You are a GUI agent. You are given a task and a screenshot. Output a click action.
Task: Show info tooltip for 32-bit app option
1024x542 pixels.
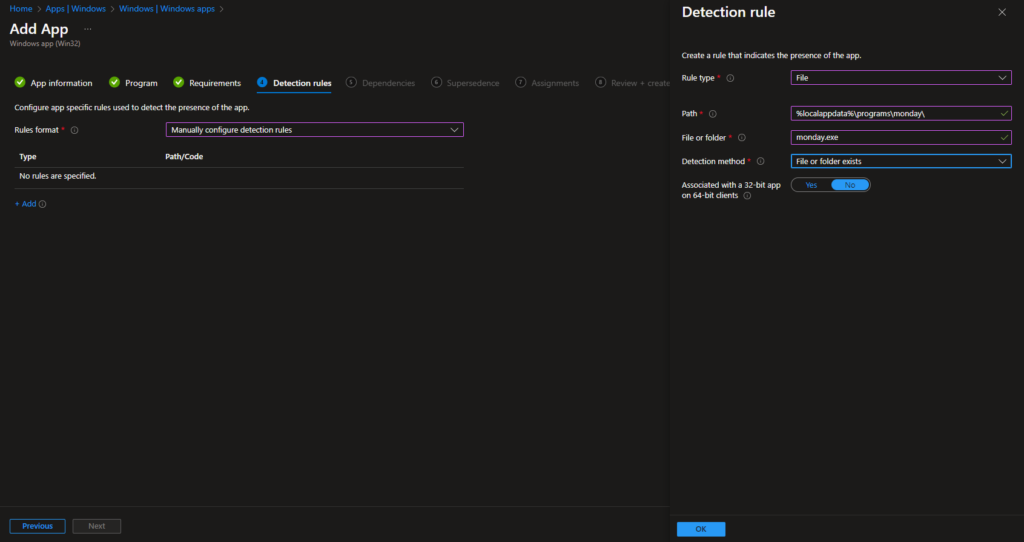click(x=747, y=196)
